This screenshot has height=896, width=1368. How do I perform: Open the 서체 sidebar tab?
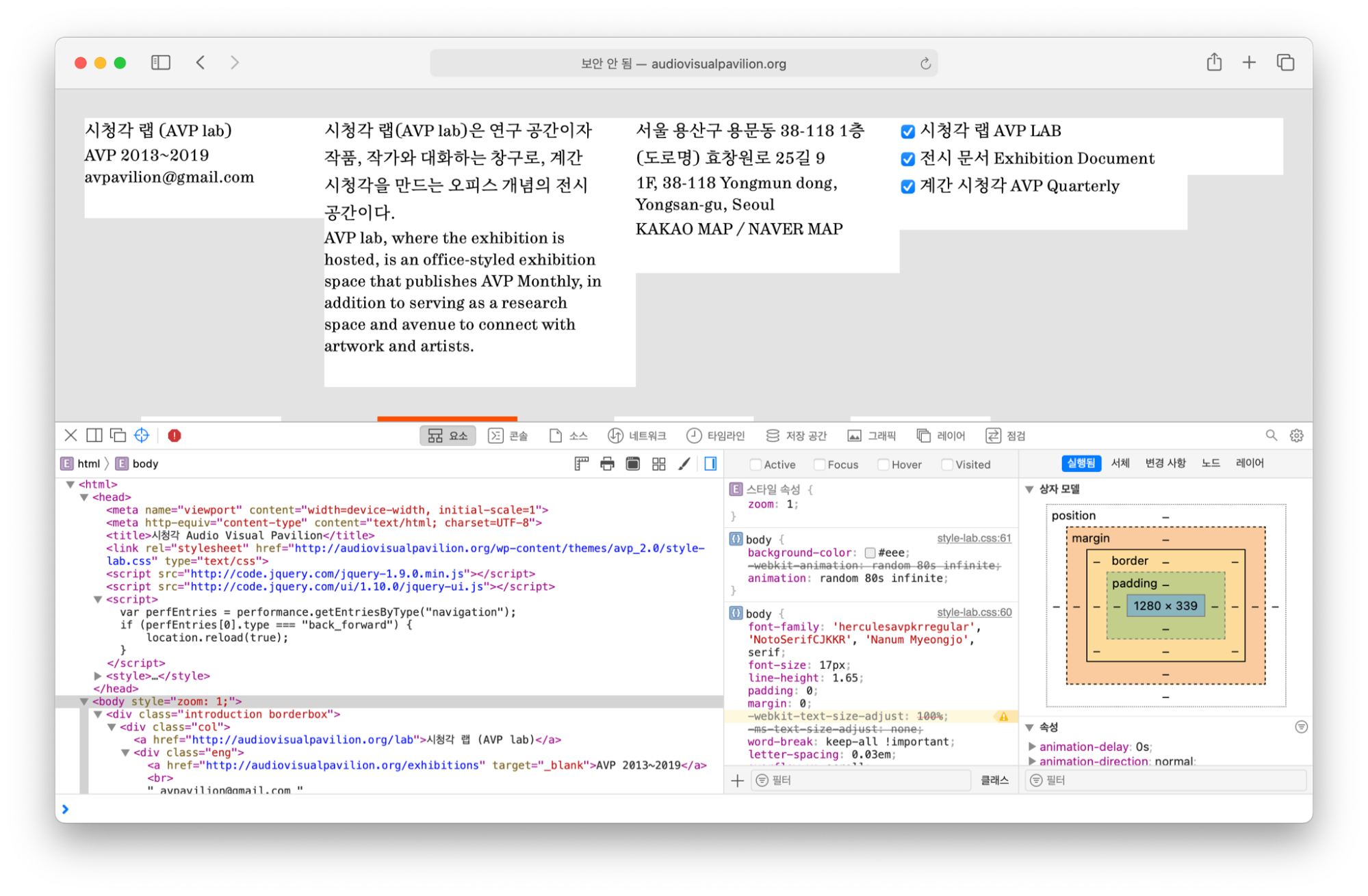coord(1120,464)
